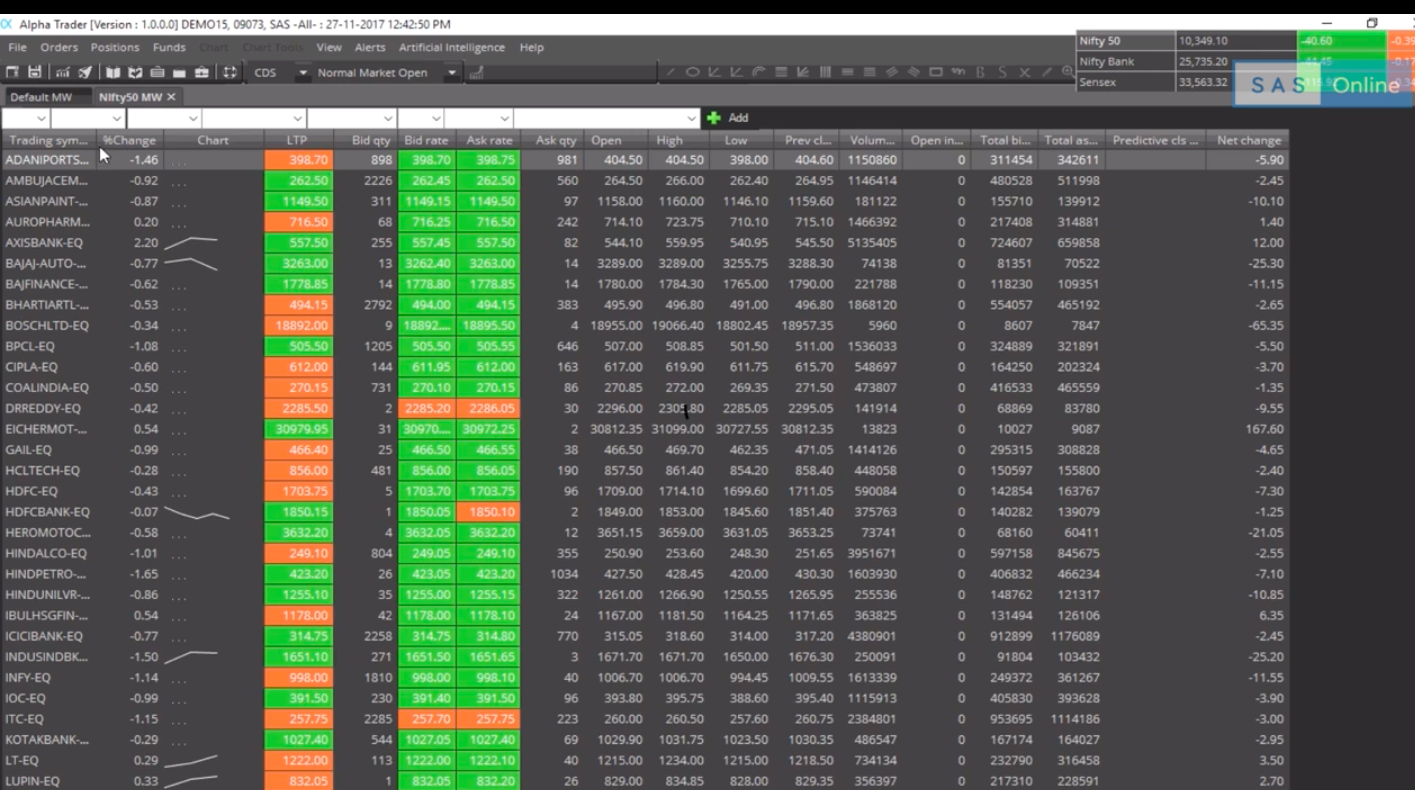
Task: Click the chart icon after Normal Market Open
Action: coord(477,73)
